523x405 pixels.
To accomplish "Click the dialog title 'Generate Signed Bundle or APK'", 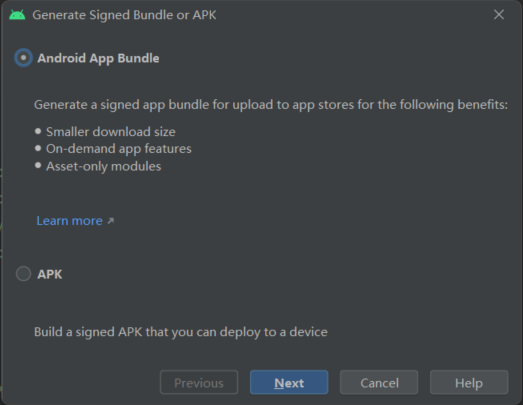I will [x=124, y=15].
